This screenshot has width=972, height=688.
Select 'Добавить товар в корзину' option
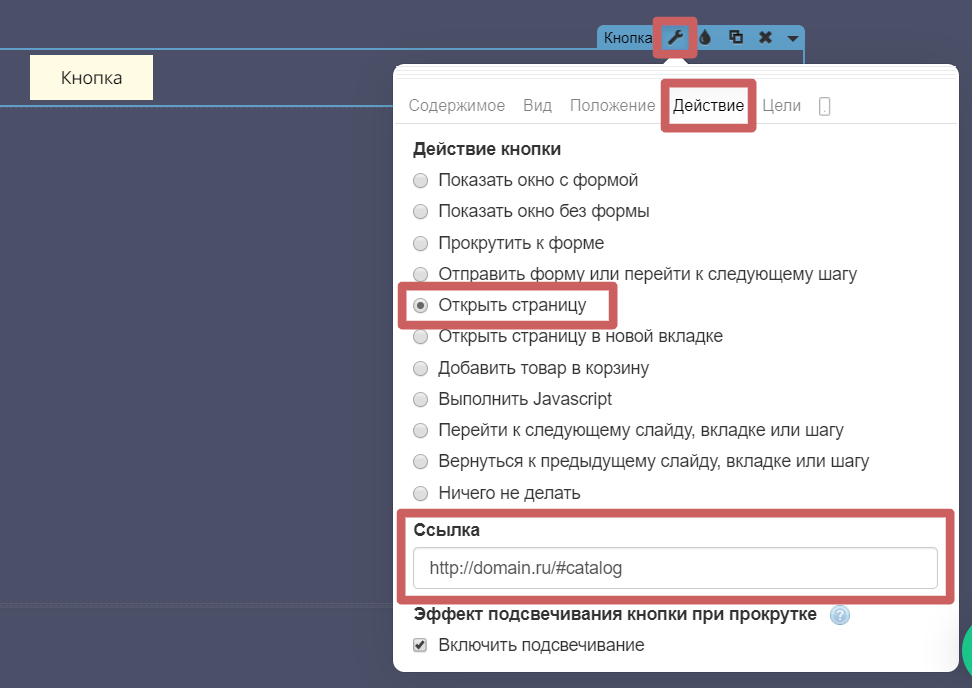[x=421, y=368]
